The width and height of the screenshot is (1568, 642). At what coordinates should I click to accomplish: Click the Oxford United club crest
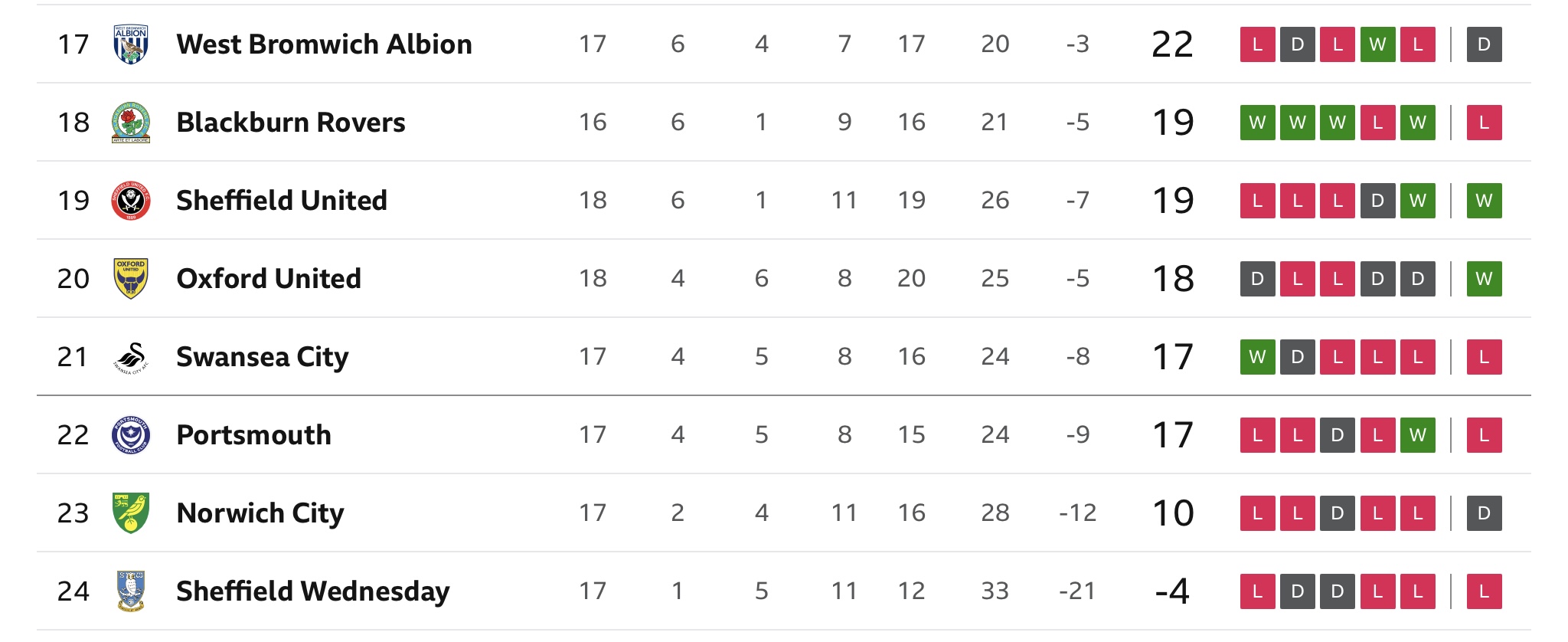[131, 279]
